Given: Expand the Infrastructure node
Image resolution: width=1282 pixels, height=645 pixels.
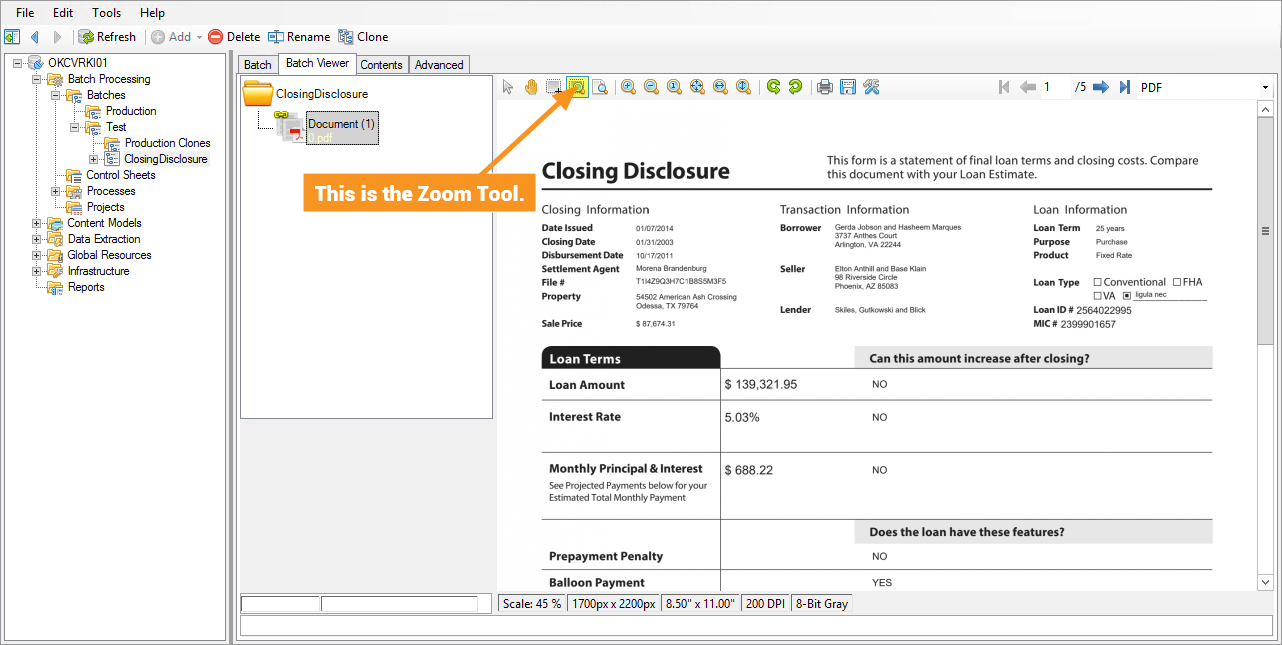Looking at the screenshot, I should (x=37, y=271).
